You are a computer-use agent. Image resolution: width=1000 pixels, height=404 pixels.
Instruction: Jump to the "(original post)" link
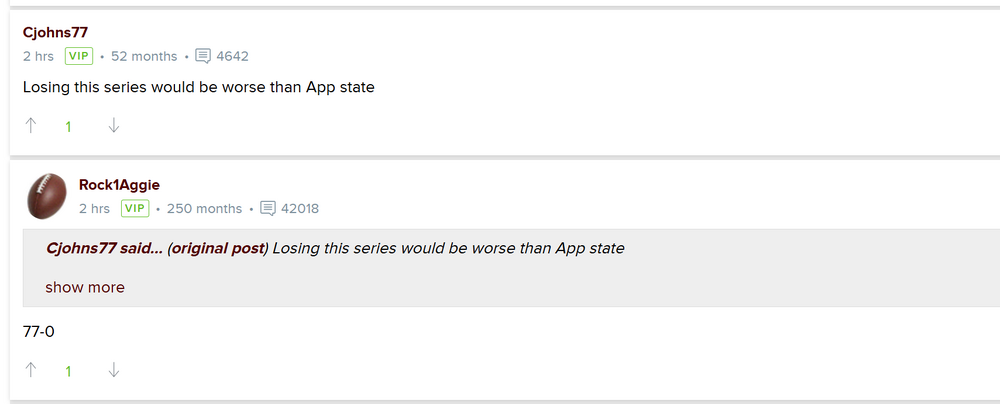[218, 248]
